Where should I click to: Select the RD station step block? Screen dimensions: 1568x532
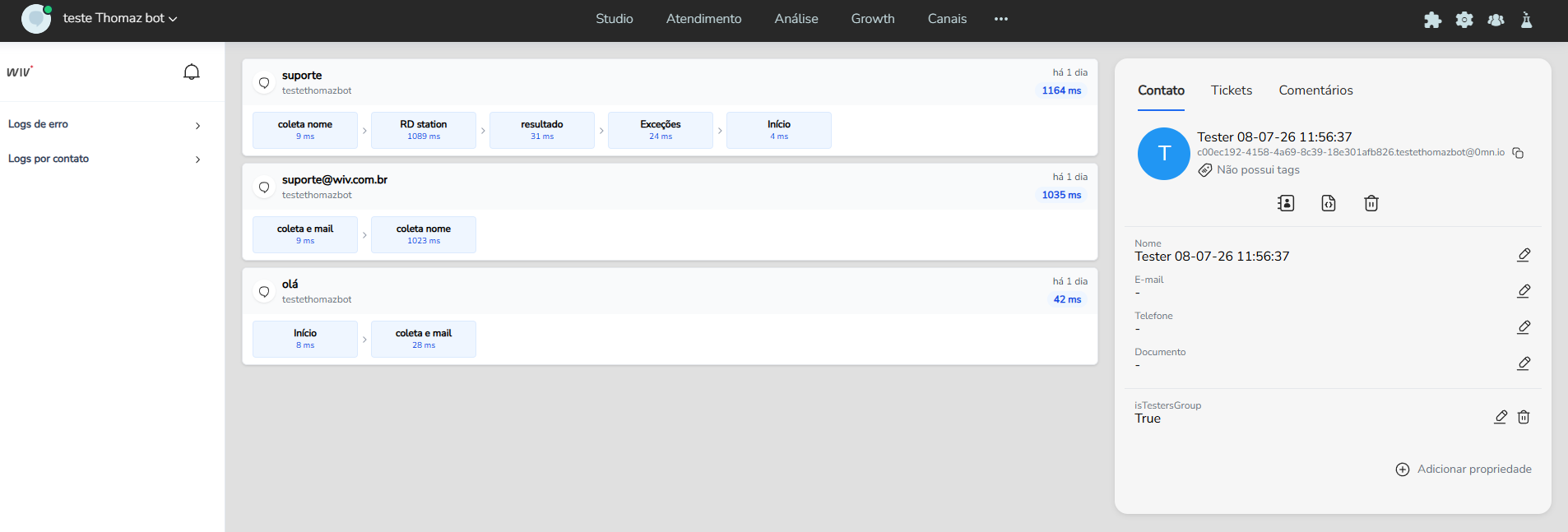(x=424, y=130)
